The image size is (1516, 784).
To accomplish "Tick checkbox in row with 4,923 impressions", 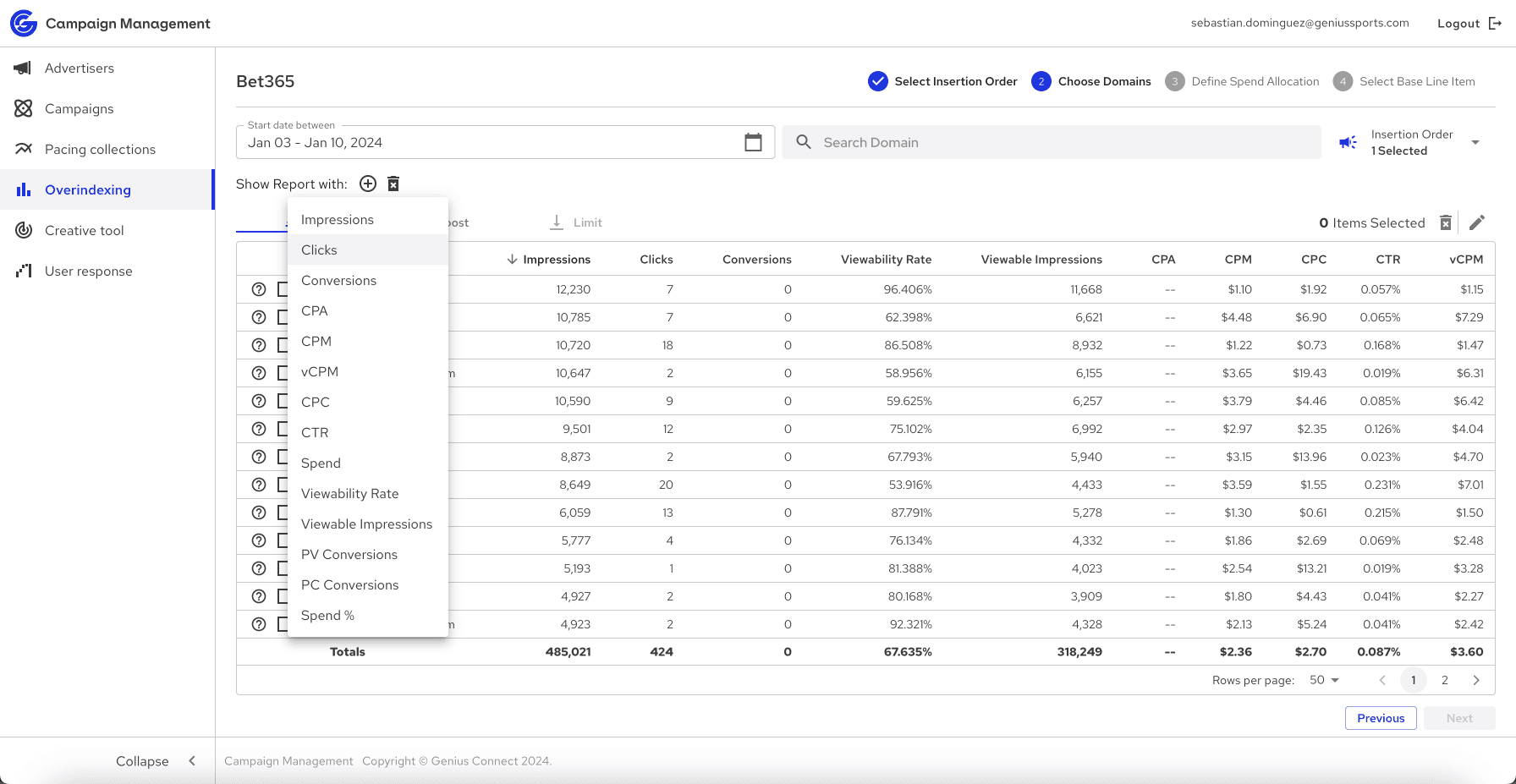I will point(283,624).
